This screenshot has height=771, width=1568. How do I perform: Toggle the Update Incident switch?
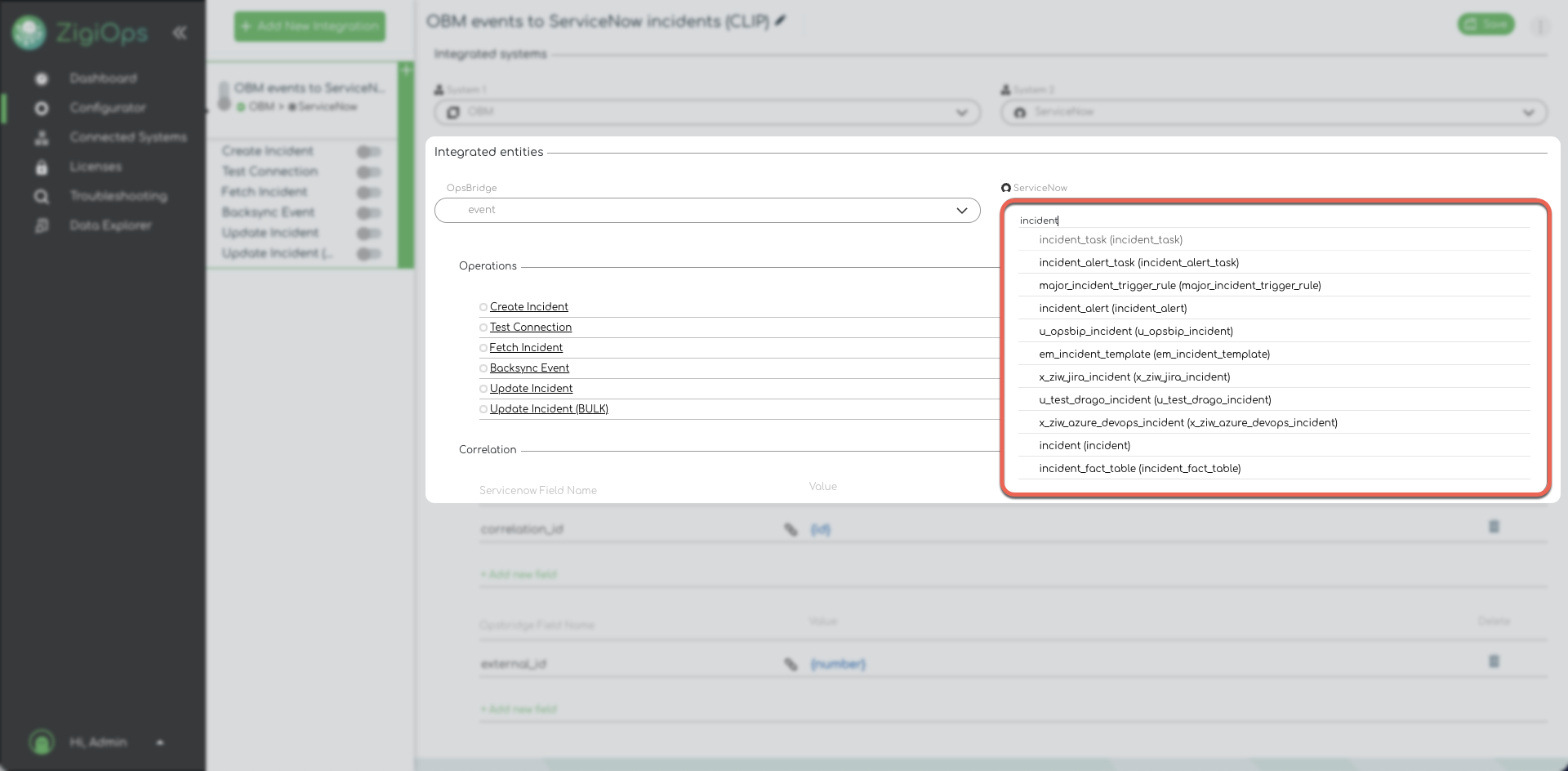coord(368,234)
